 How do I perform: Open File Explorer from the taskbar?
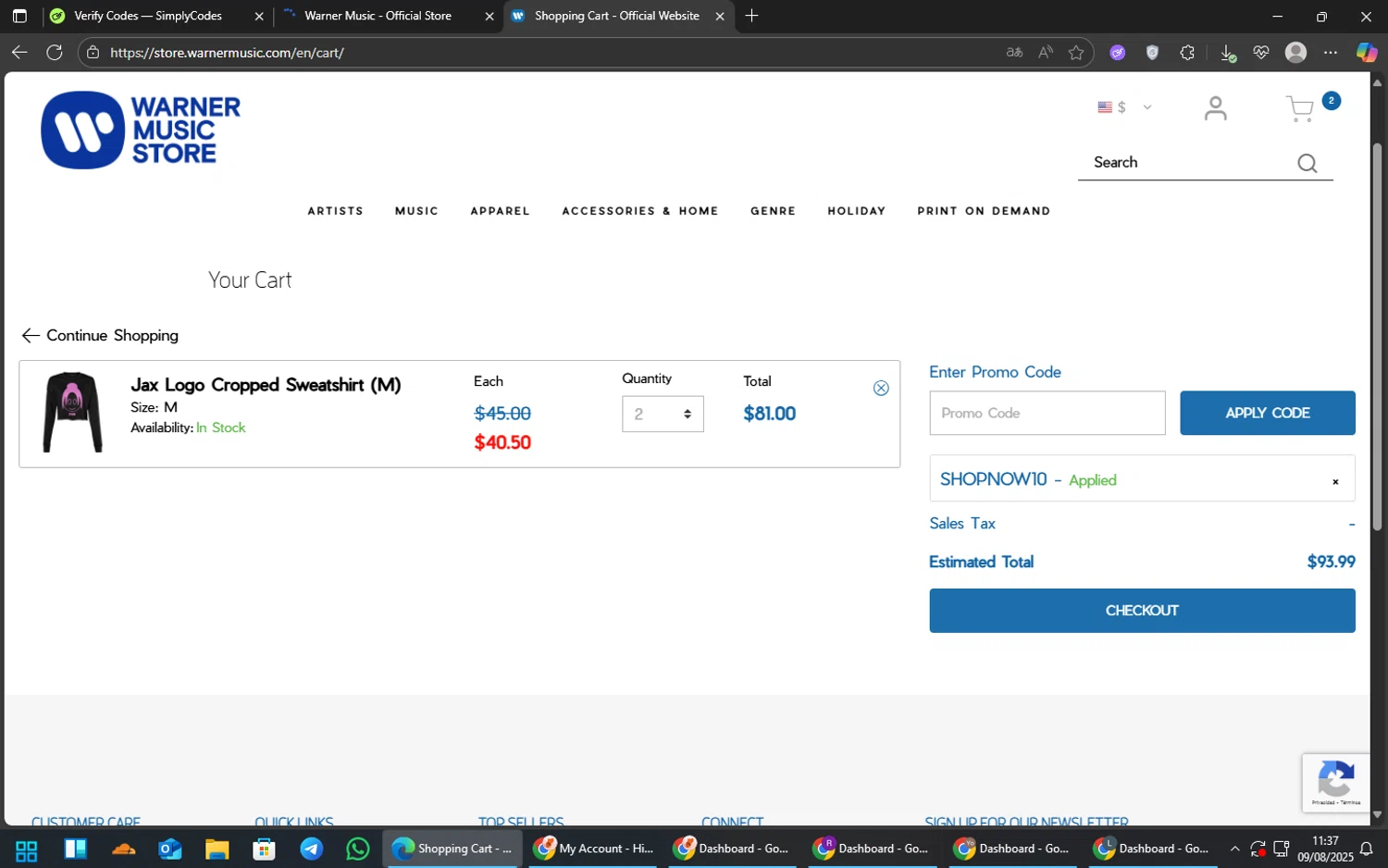(217, 849)
